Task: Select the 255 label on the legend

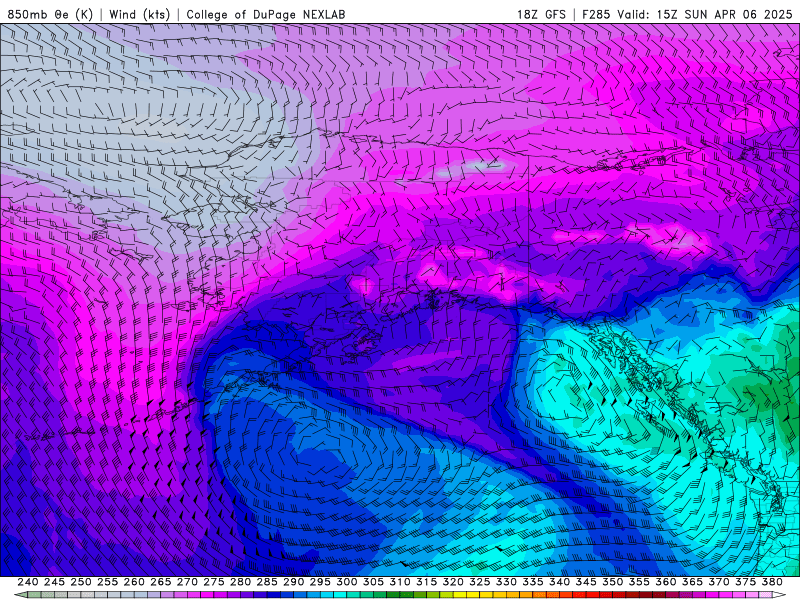Action: click(x=107, y=582)
